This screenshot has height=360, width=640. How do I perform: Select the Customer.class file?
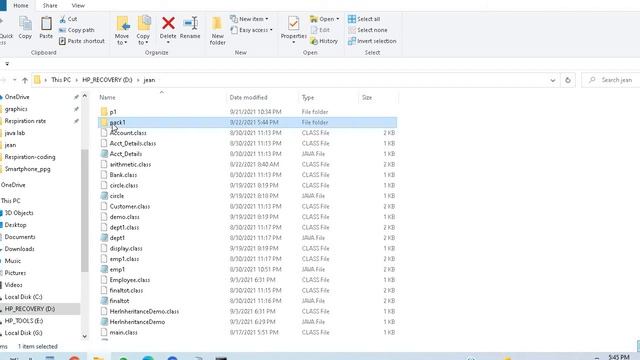[x=247, y=207]
